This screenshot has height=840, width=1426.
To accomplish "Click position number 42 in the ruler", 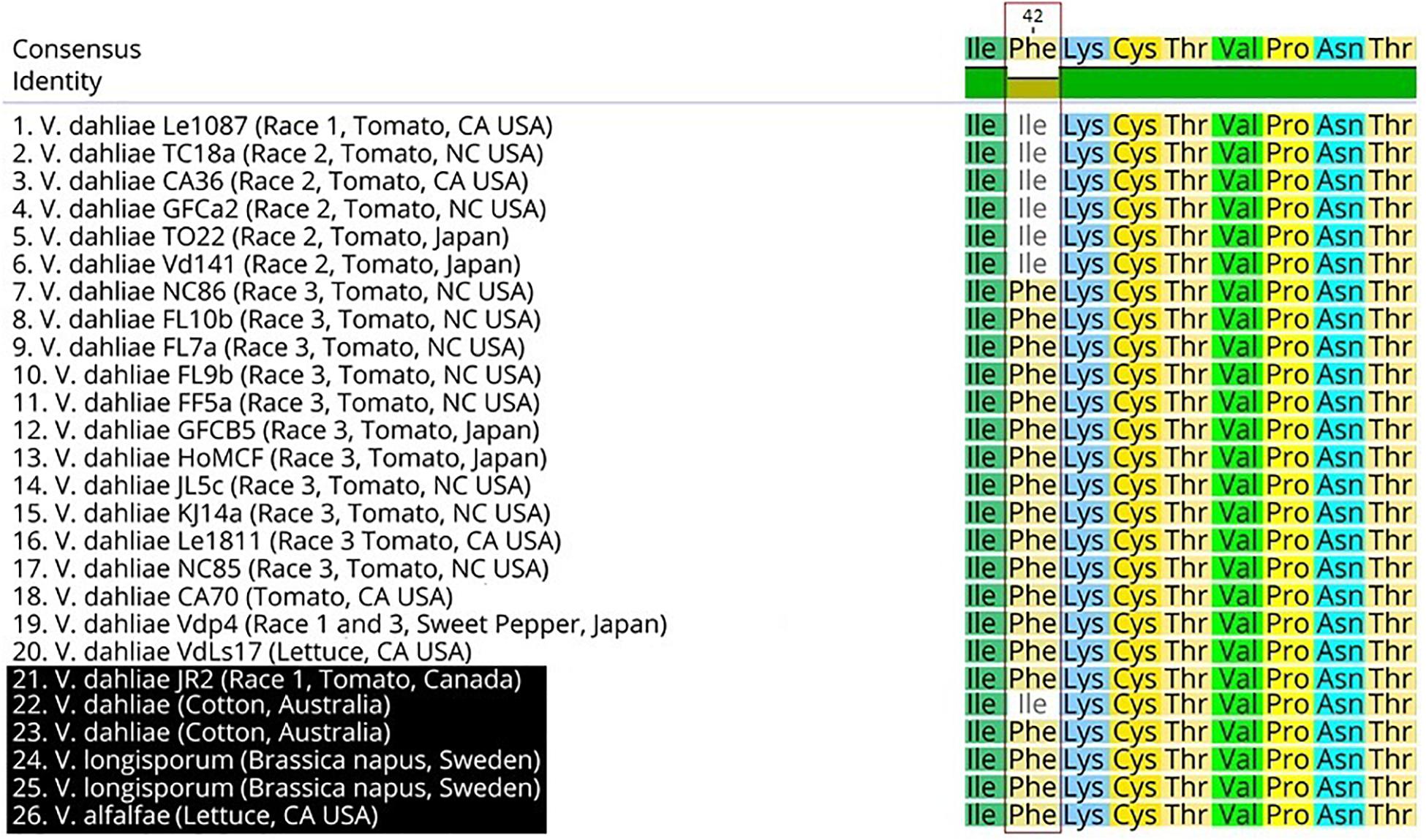I will (1033, 16).
